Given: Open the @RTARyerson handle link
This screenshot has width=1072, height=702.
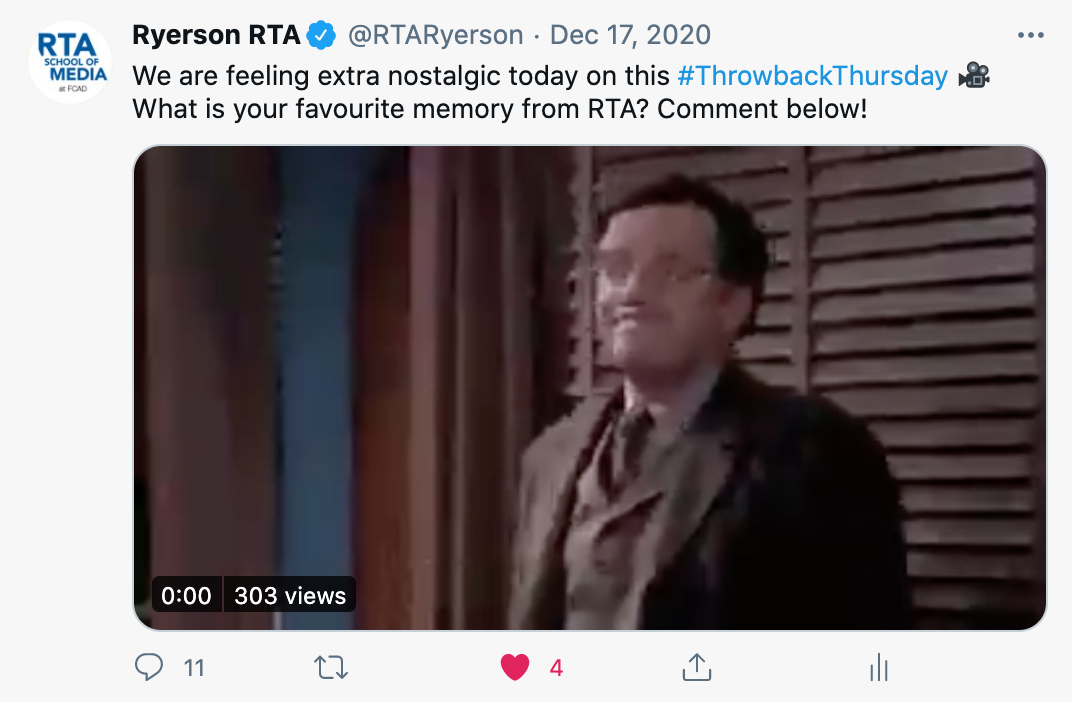Looking at the screenshot, I should coord(436,35).
